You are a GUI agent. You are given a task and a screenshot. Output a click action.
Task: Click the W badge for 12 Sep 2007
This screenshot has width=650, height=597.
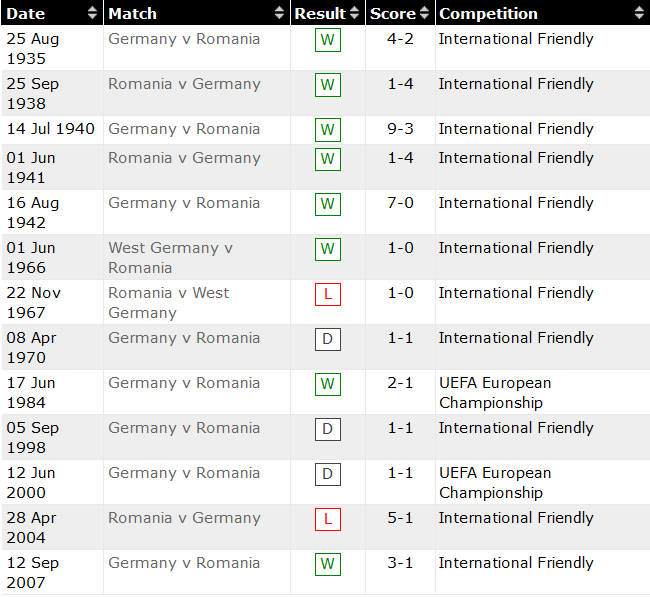coord(327,564)
